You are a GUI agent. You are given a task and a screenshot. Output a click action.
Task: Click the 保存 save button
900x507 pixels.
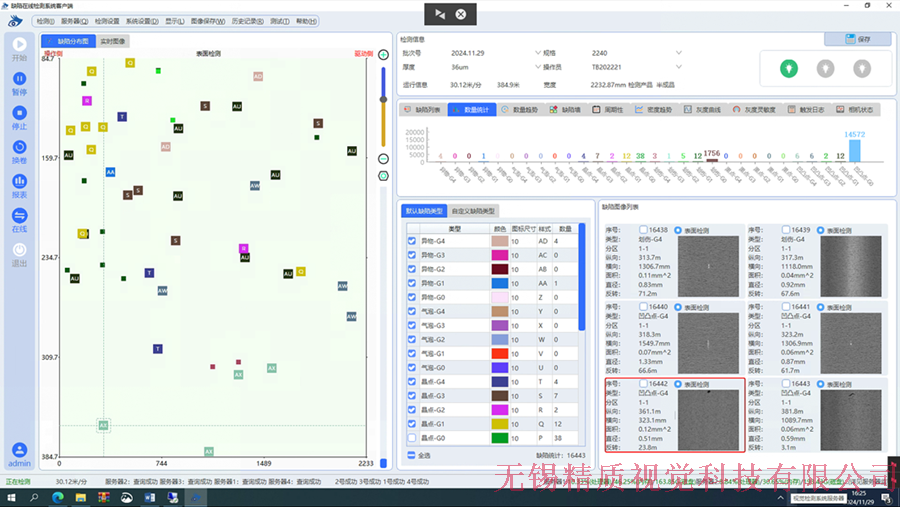tap(856, 39)
